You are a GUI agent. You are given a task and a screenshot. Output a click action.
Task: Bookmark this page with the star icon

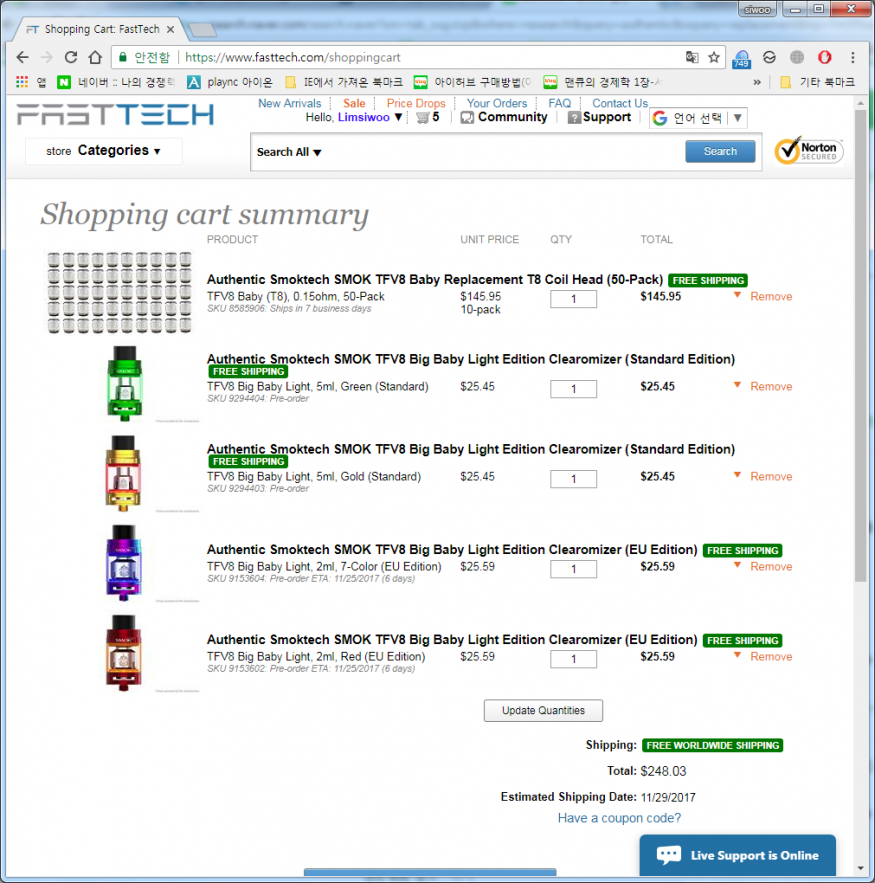[x=714, y=58]
